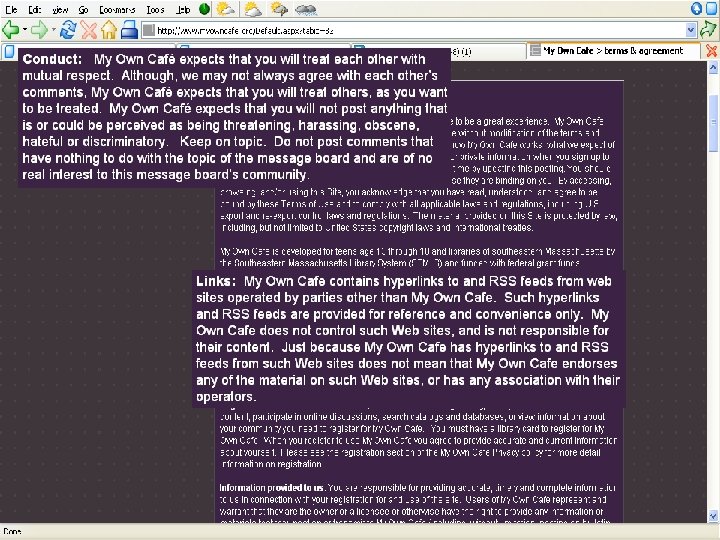Click the first sunny weather forecast icon
720x540 pixels.
[225, 9]
